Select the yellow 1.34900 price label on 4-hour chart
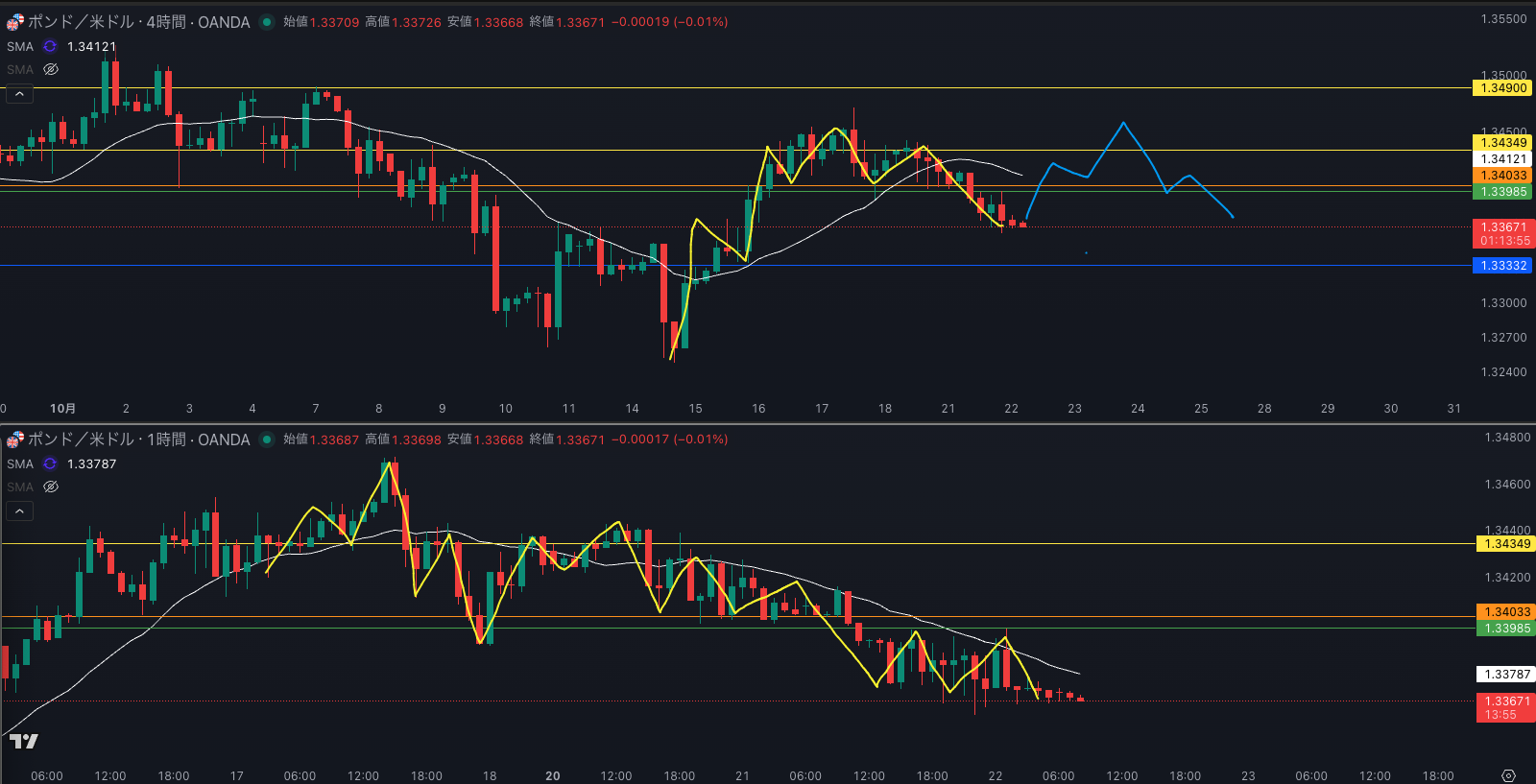1536x784 pixels. pos(1502,88)
